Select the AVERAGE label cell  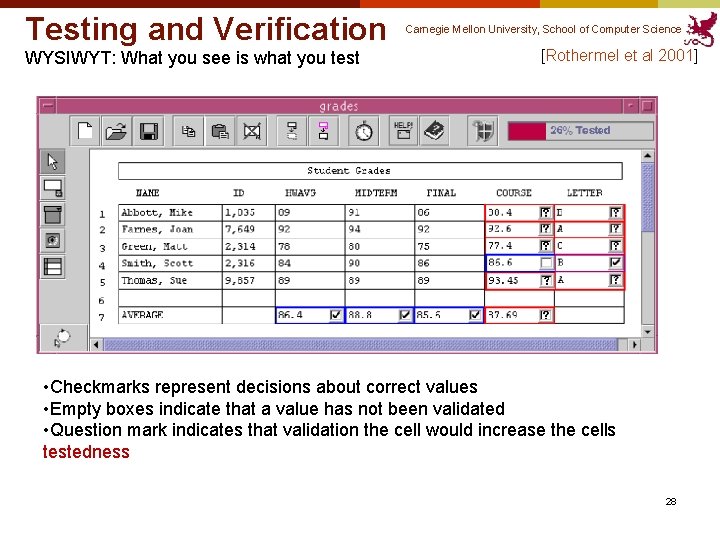pos(170,315)
